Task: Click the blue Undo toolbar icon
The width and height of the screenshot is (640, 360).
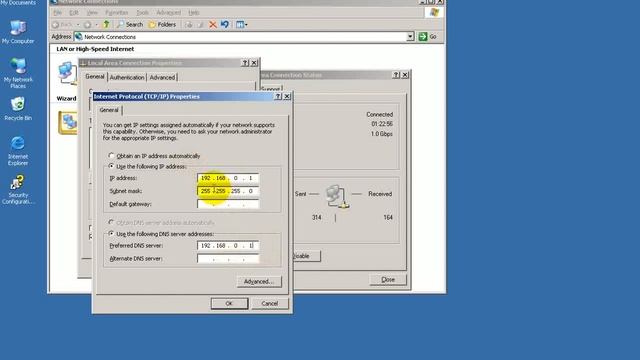Action: [x=224, y=24]
